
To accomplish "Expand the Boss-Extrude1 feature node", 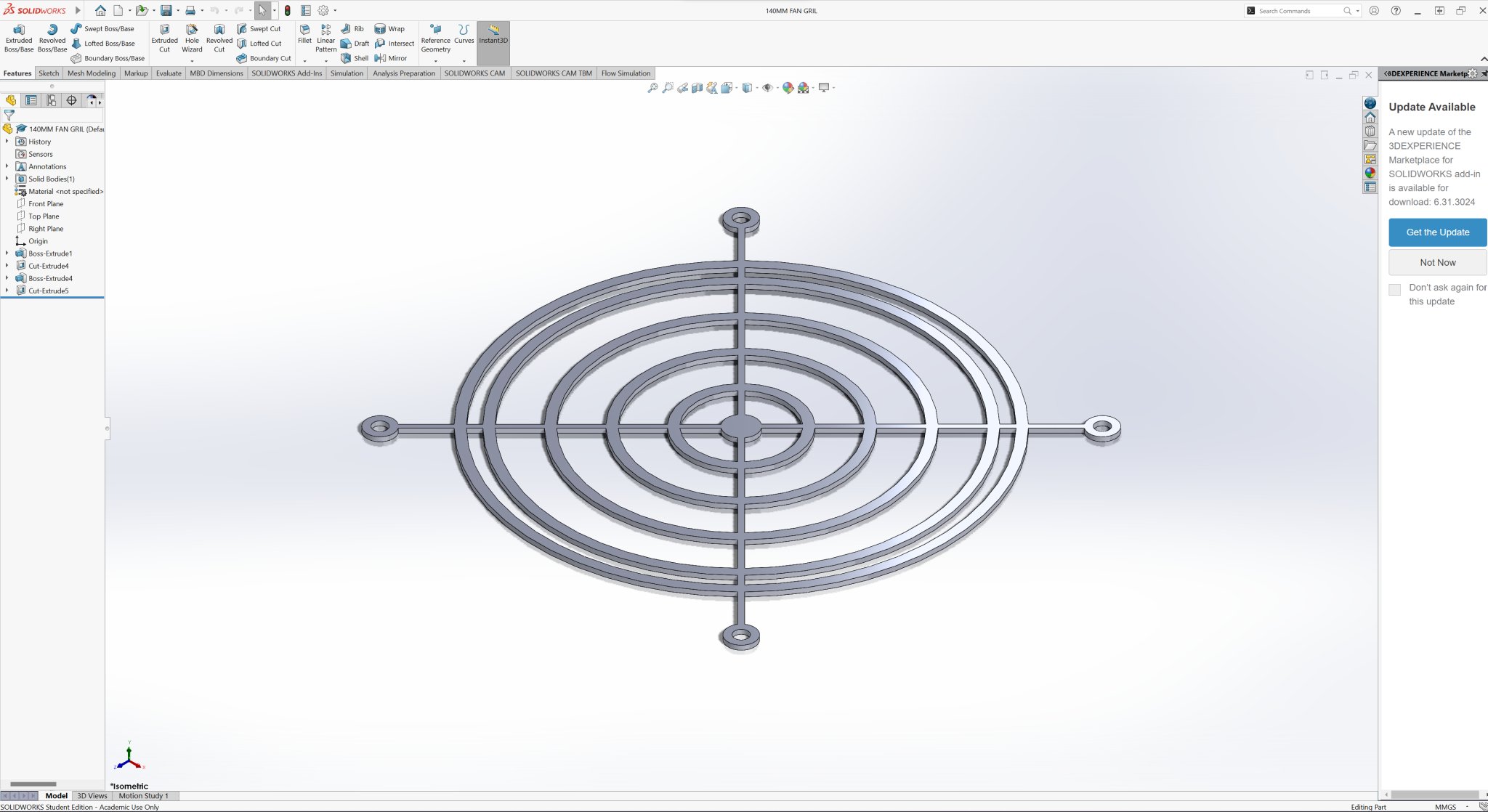I will (7, 253).
